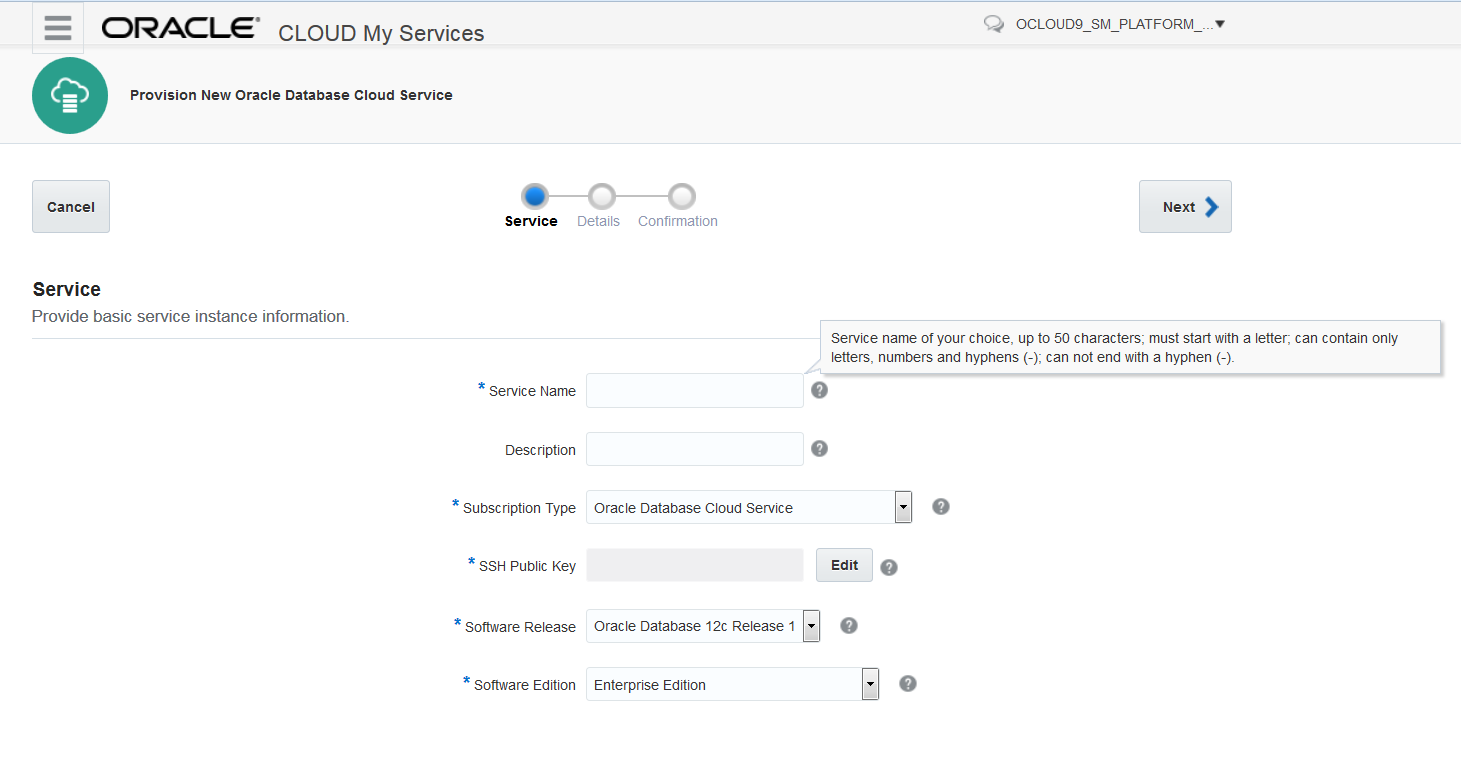The image size is (1461, 778).
Task: Open the Subscription Type dropdown
Action: (903, 507)
